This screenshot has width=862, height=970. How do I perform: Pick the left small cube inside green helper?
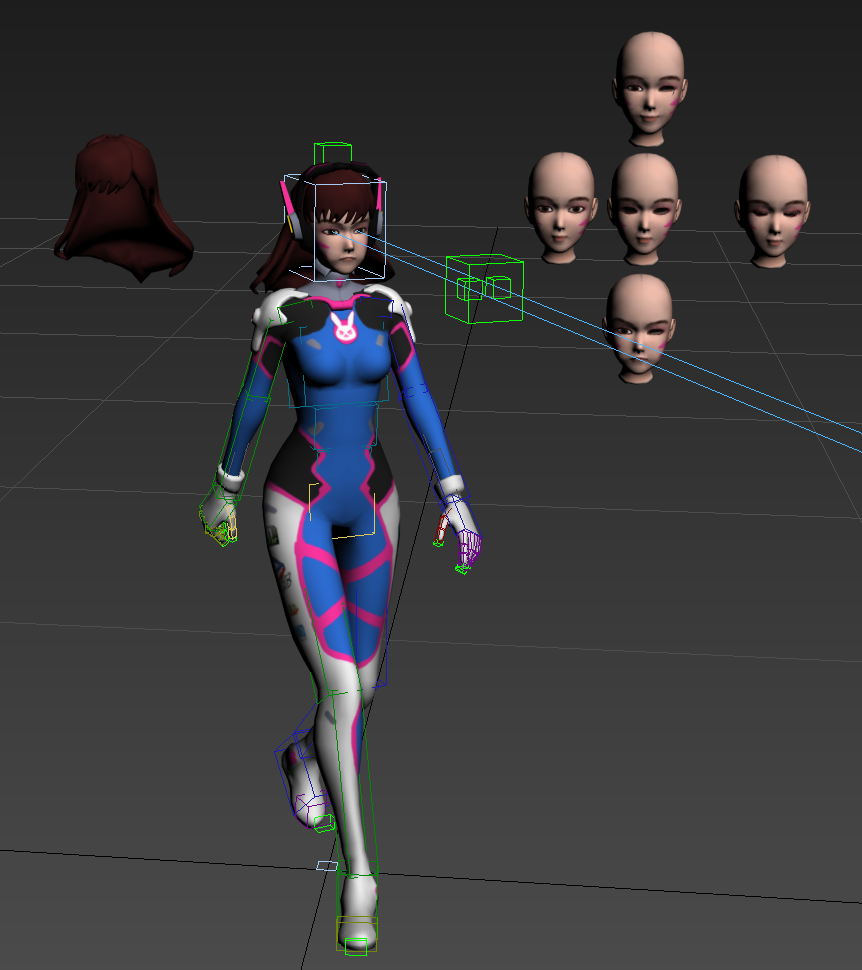point(469,289)
